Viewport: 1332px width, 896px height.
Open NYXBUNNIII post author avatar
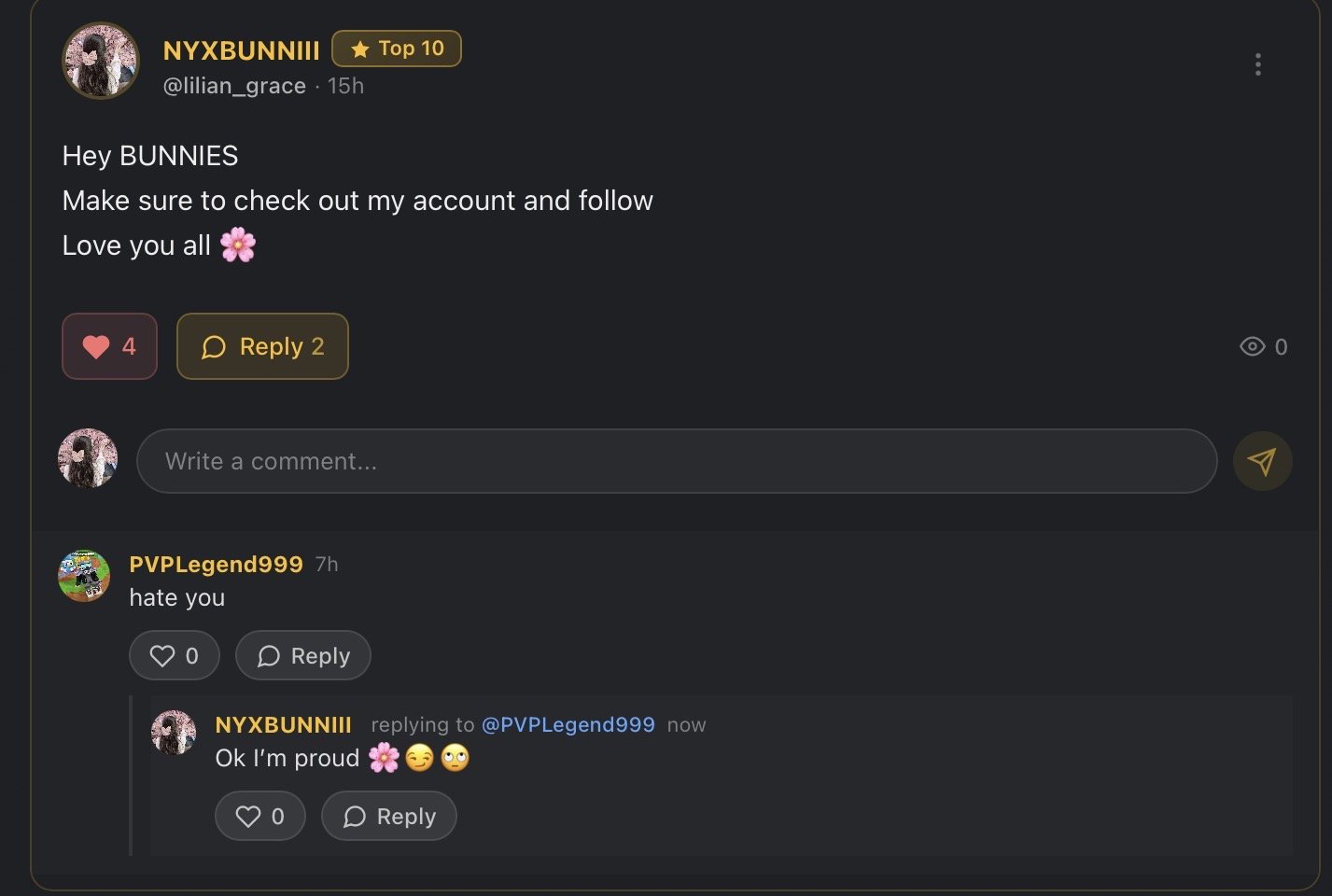[x=101, y=62]
